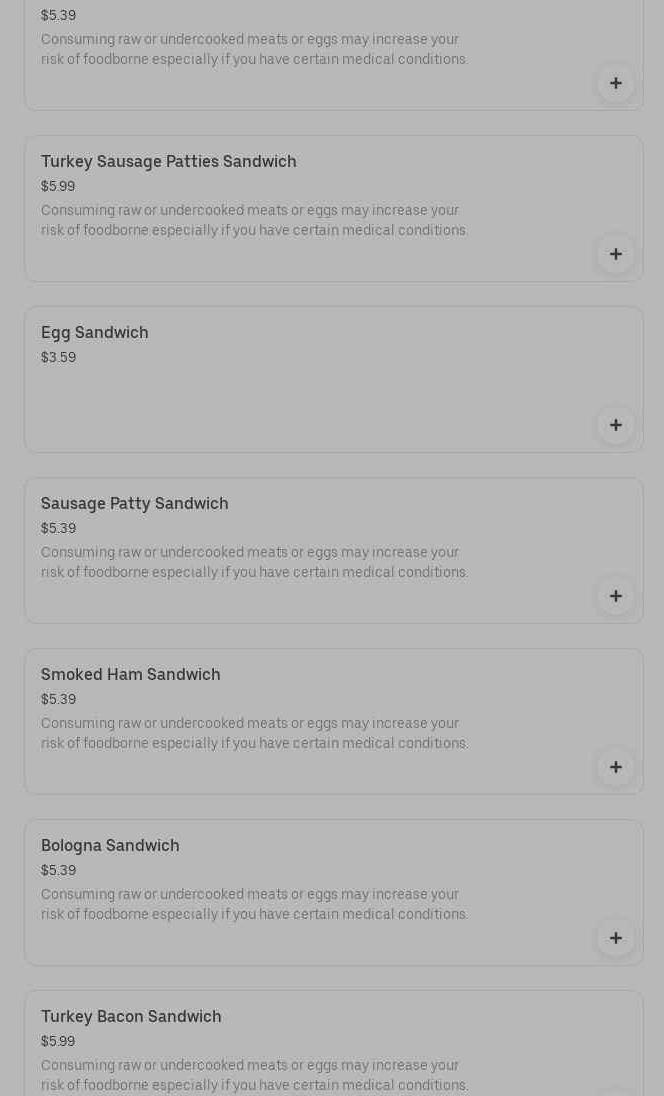Click $5.99 price under Turkey Sausage Patties

(58, 187)
